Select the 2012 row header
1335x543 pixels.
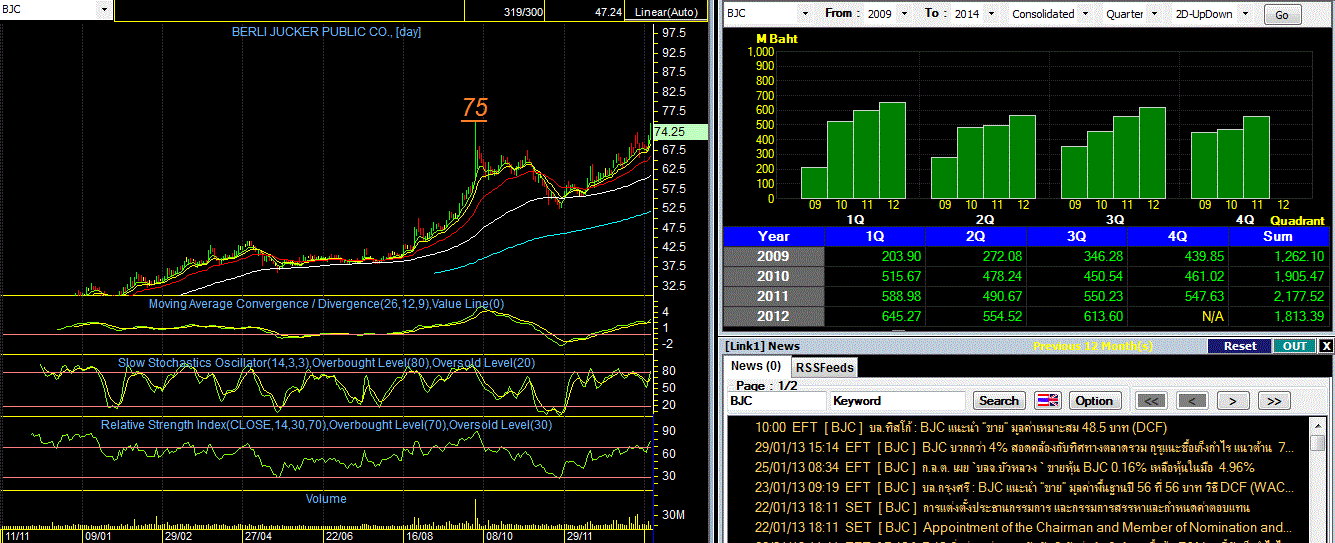point(774,317)
